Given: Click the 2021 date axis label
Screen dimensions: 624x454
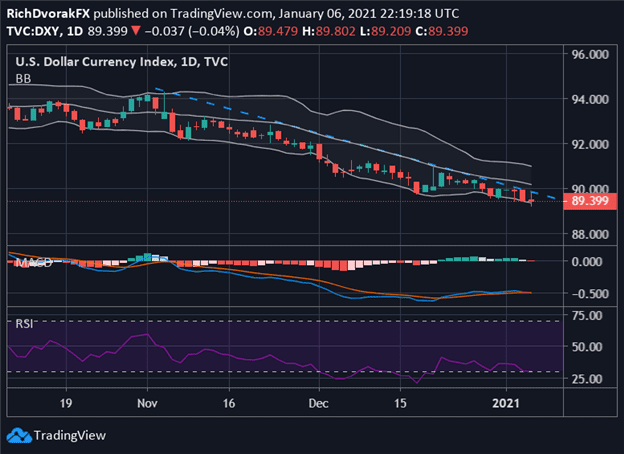Looking at the screenshot, I should point(506,403).
